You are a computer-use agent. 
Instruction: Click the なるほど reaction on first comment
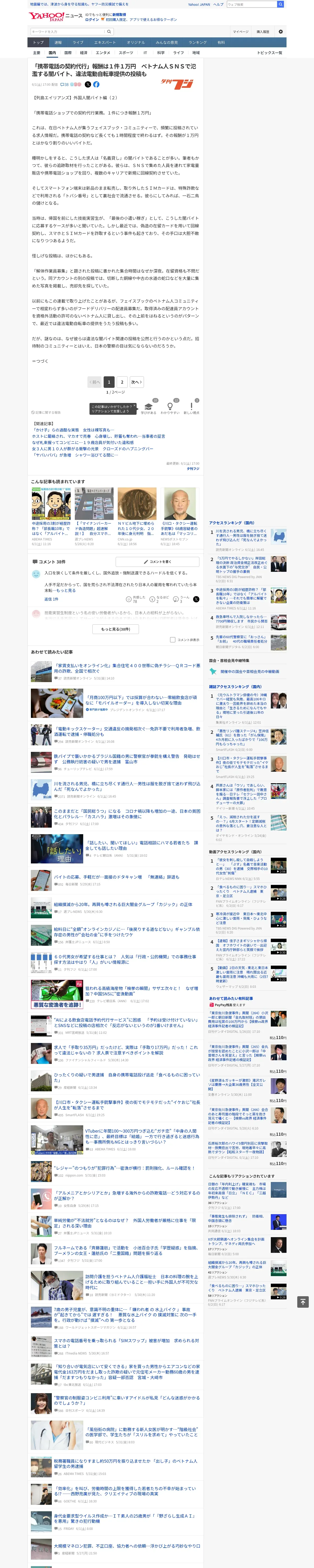click(159, 599)
